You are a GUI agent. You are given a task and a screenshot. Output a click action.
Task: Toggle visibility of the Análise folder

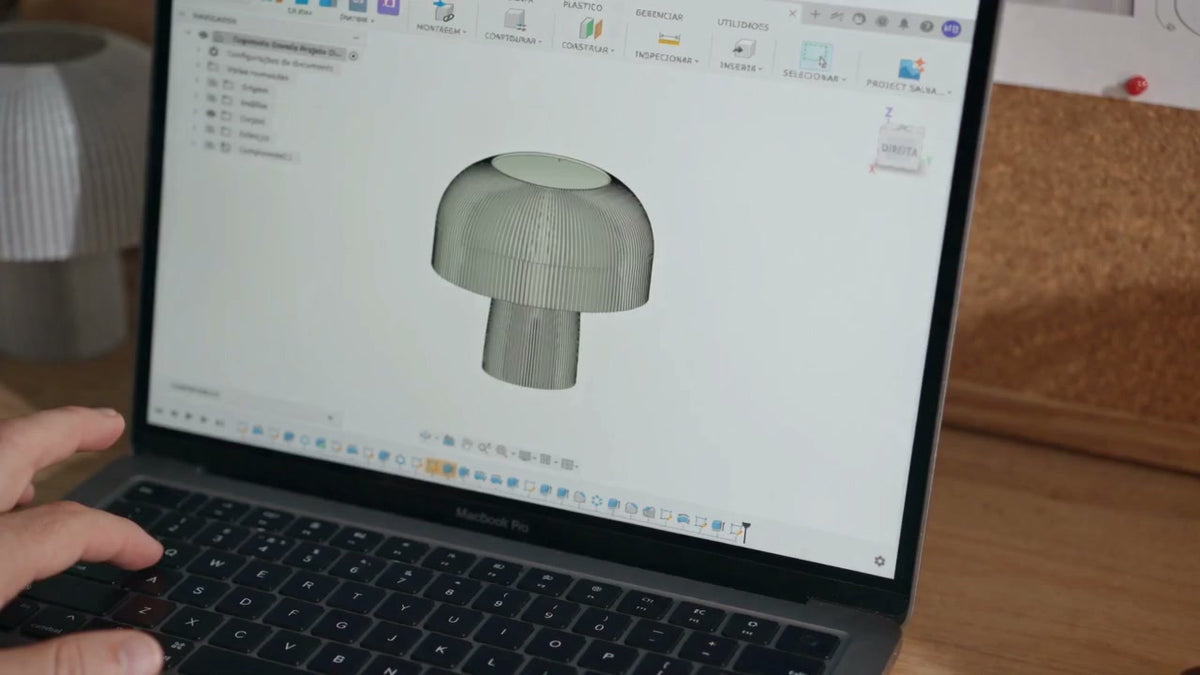tap(211, 99)
